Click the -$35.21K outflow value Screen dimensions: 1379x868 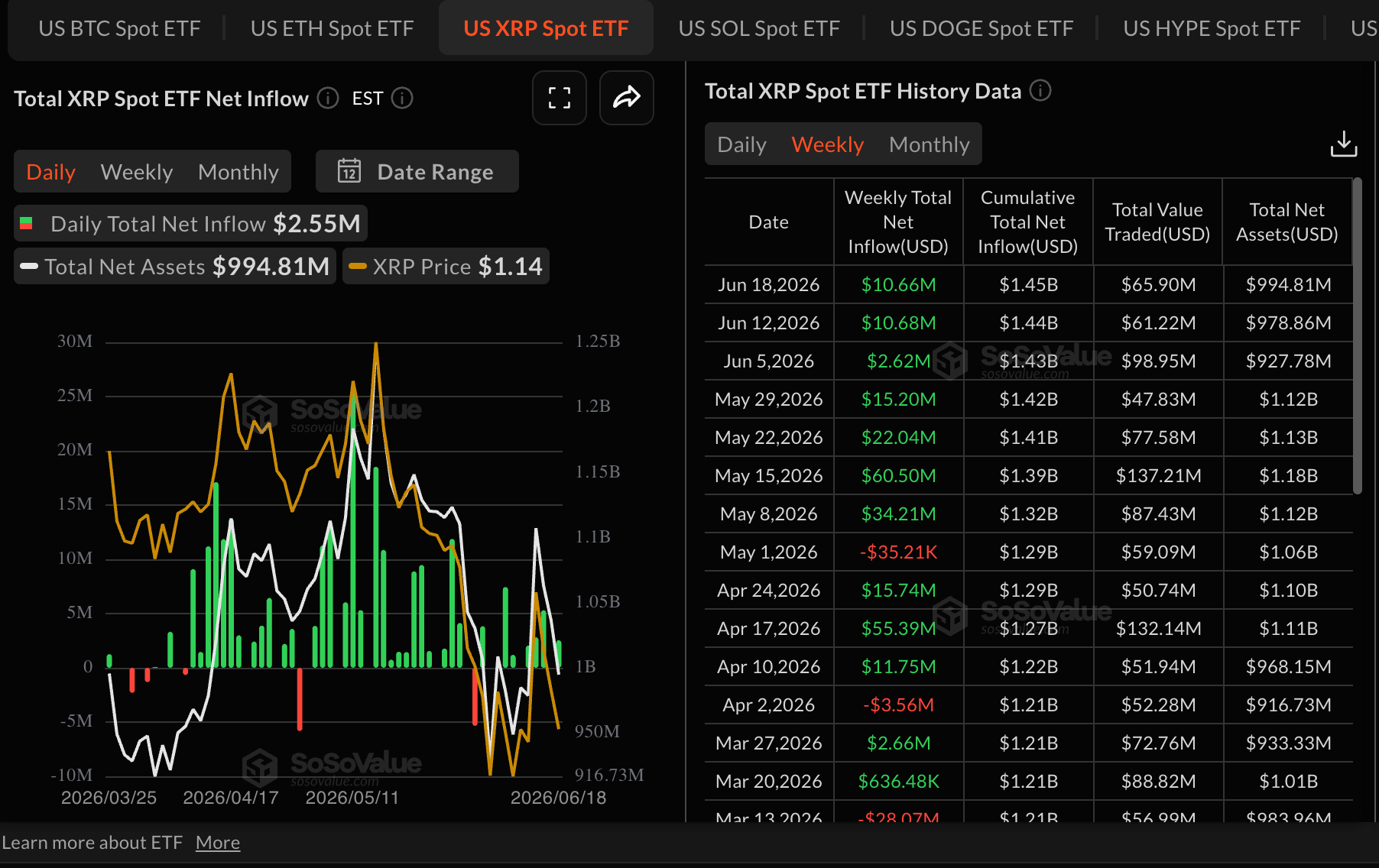[x=898, y=552]
